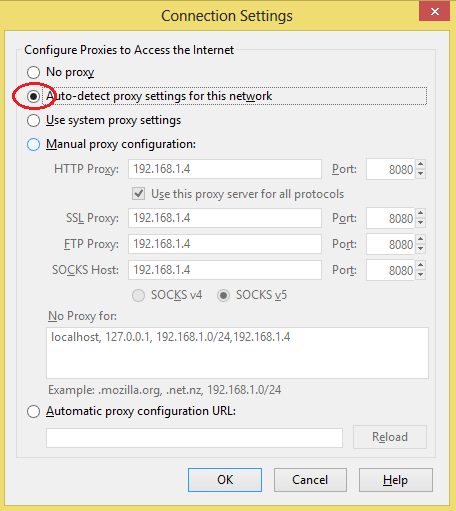
Task: Click the automatic proxy configuration URL field
Action: 194,438
